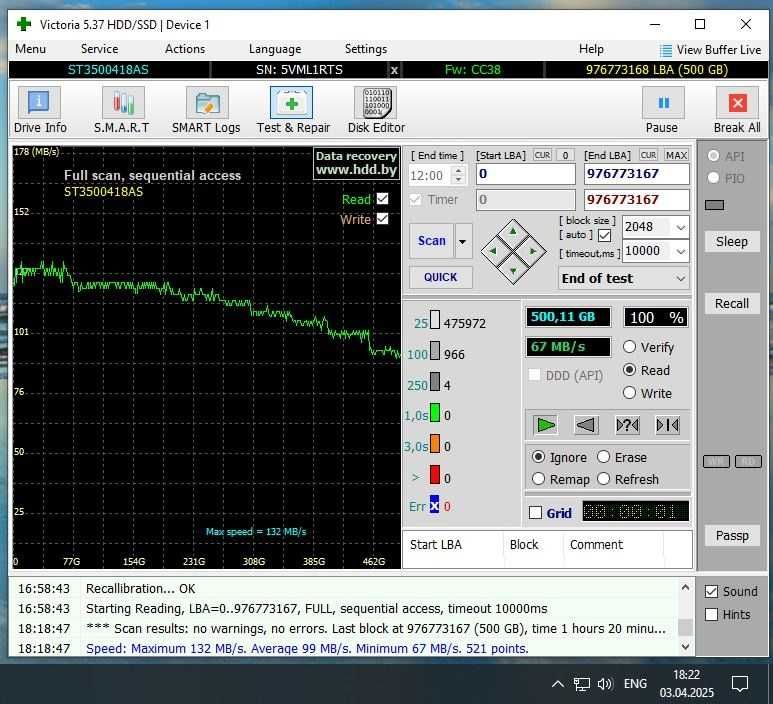Click the Scan button

(x=432, y=241)
